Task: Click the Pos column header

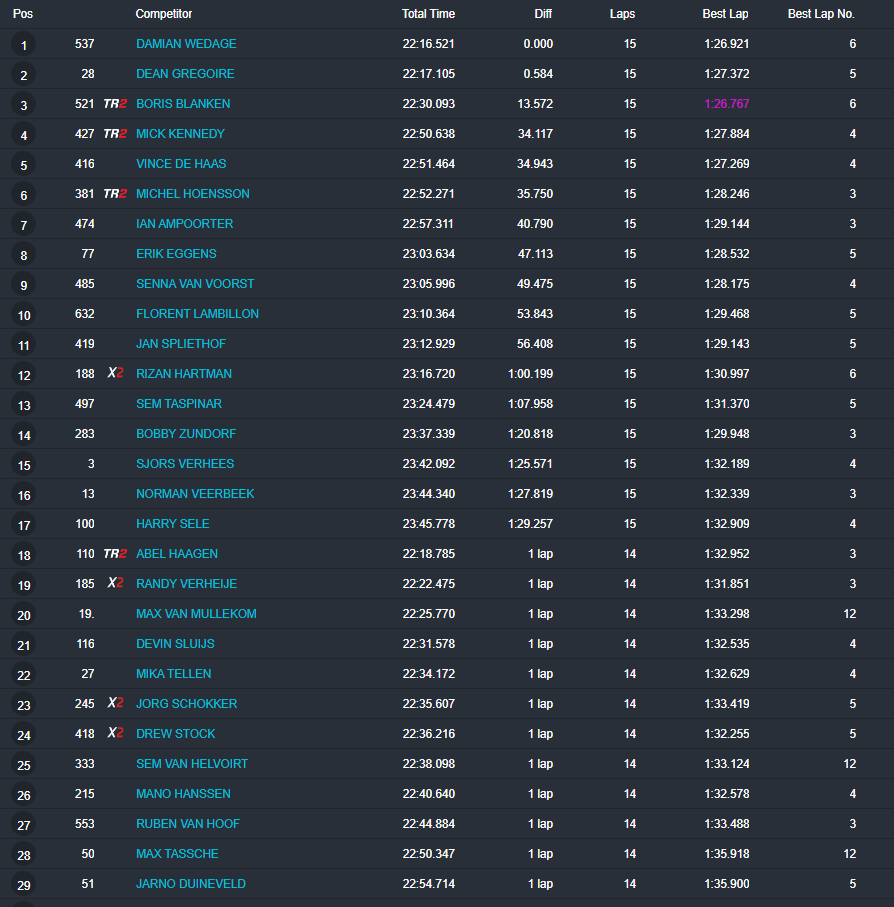Action: [x=23, y=14]
